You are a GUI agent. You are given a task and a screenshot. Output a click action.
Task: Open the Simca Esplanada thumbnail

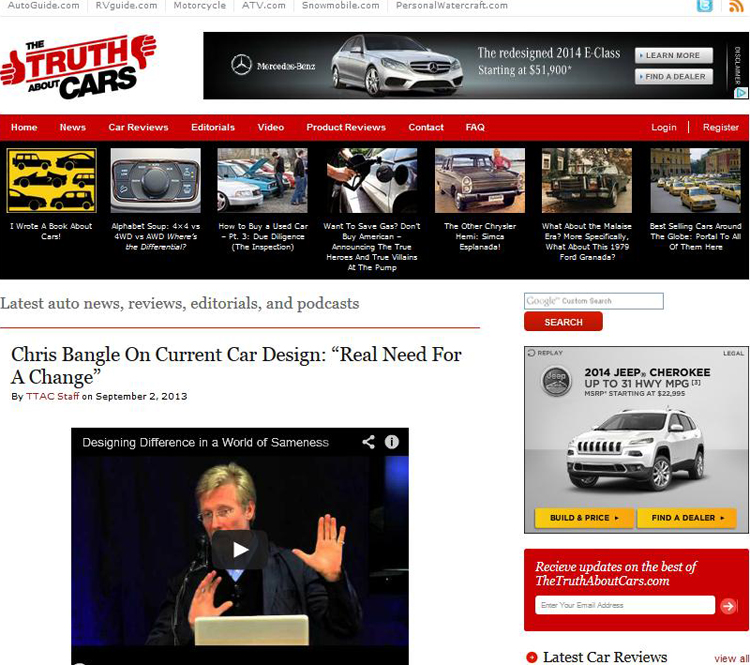(480, 180)
